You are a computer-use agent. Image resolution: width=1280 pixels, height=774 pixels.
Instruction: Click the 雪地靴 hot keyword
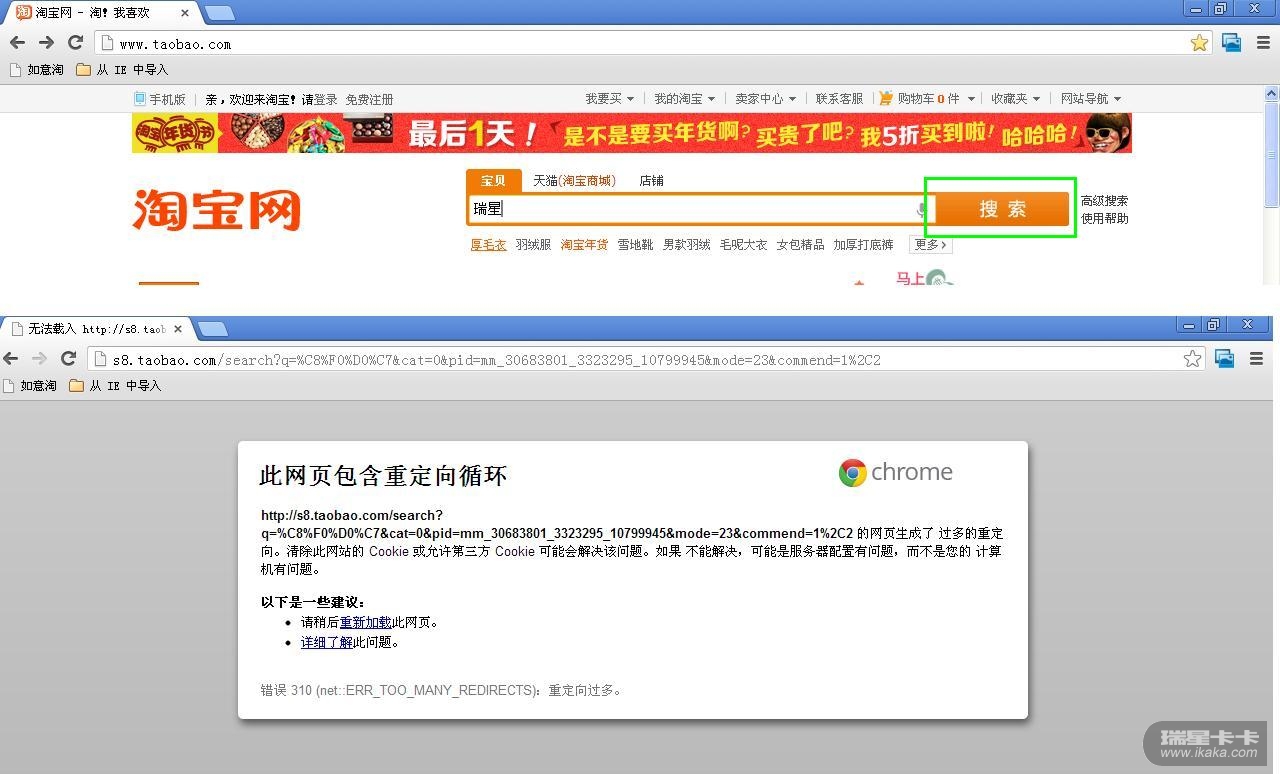pyautogui.click(x=635, y=245)
